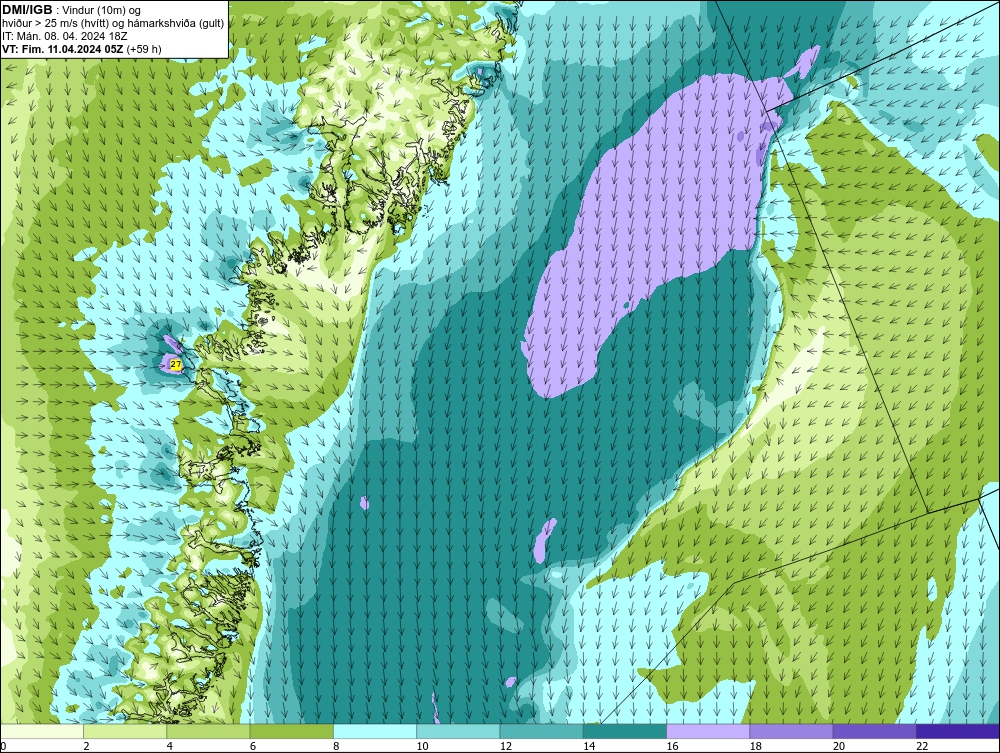Screen dimensions: 1000x753
Task: Click the legend scale label '16'
Action: [x=672, y=747]
